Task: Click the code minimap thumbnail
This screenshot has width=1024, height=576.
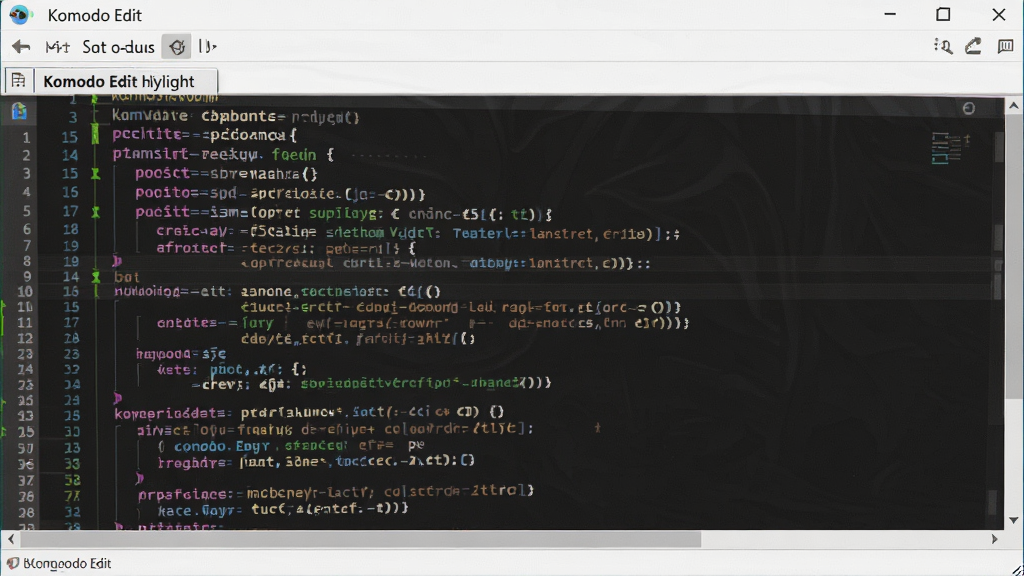Action: tap(950, 148)
